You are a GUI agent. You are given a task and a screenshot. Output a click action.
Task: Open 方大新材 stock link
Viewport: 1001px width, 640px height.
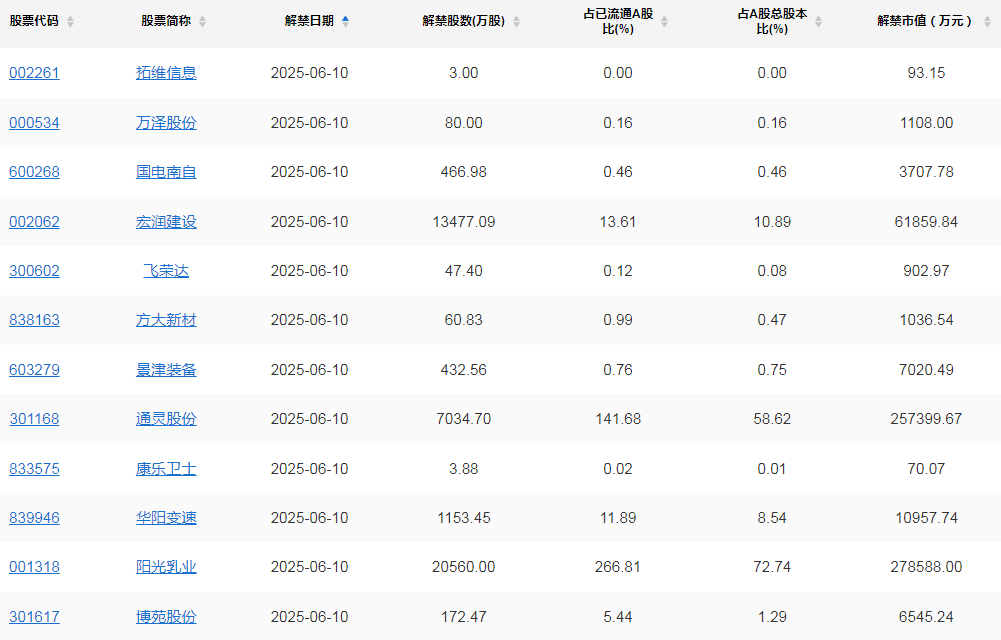tap(166, 320)
